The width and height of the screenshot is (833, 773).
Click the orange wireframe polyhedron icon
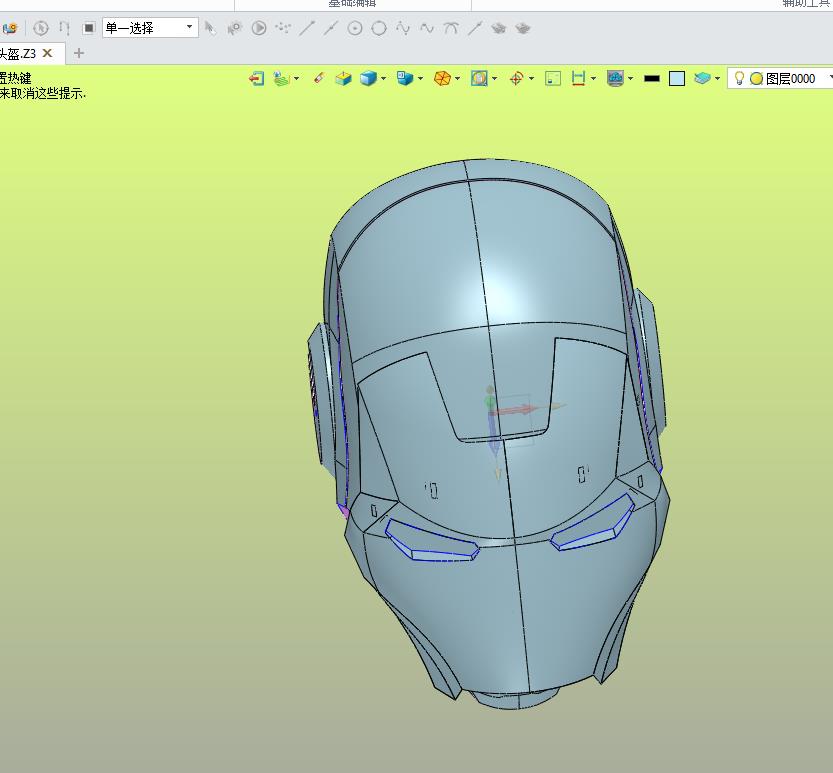click(x=442, y=78)
